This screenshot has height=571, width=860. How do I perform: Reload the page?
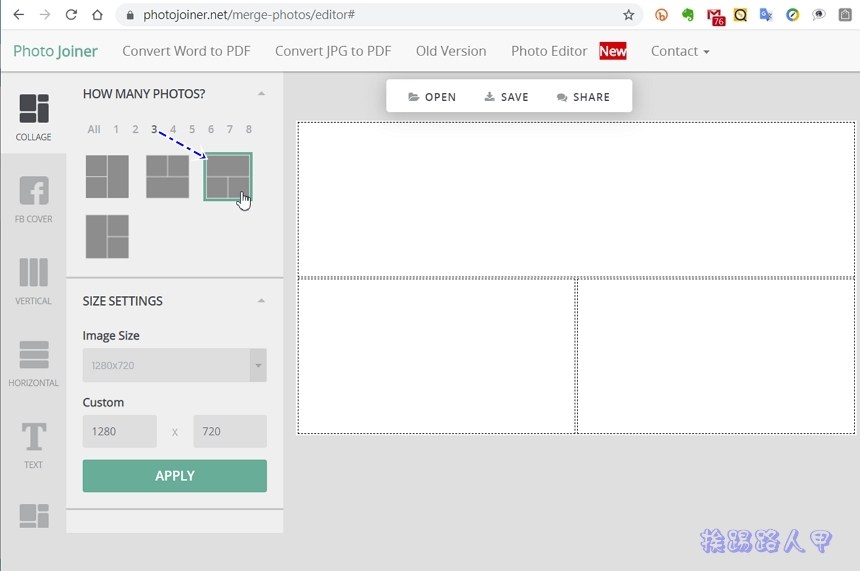tap(71, 15)
